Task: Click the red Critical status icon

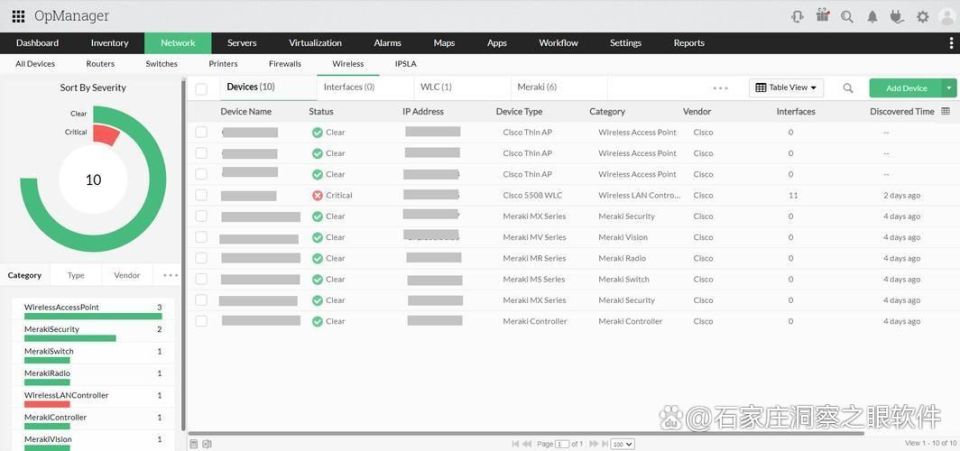Action: [317, 195]
